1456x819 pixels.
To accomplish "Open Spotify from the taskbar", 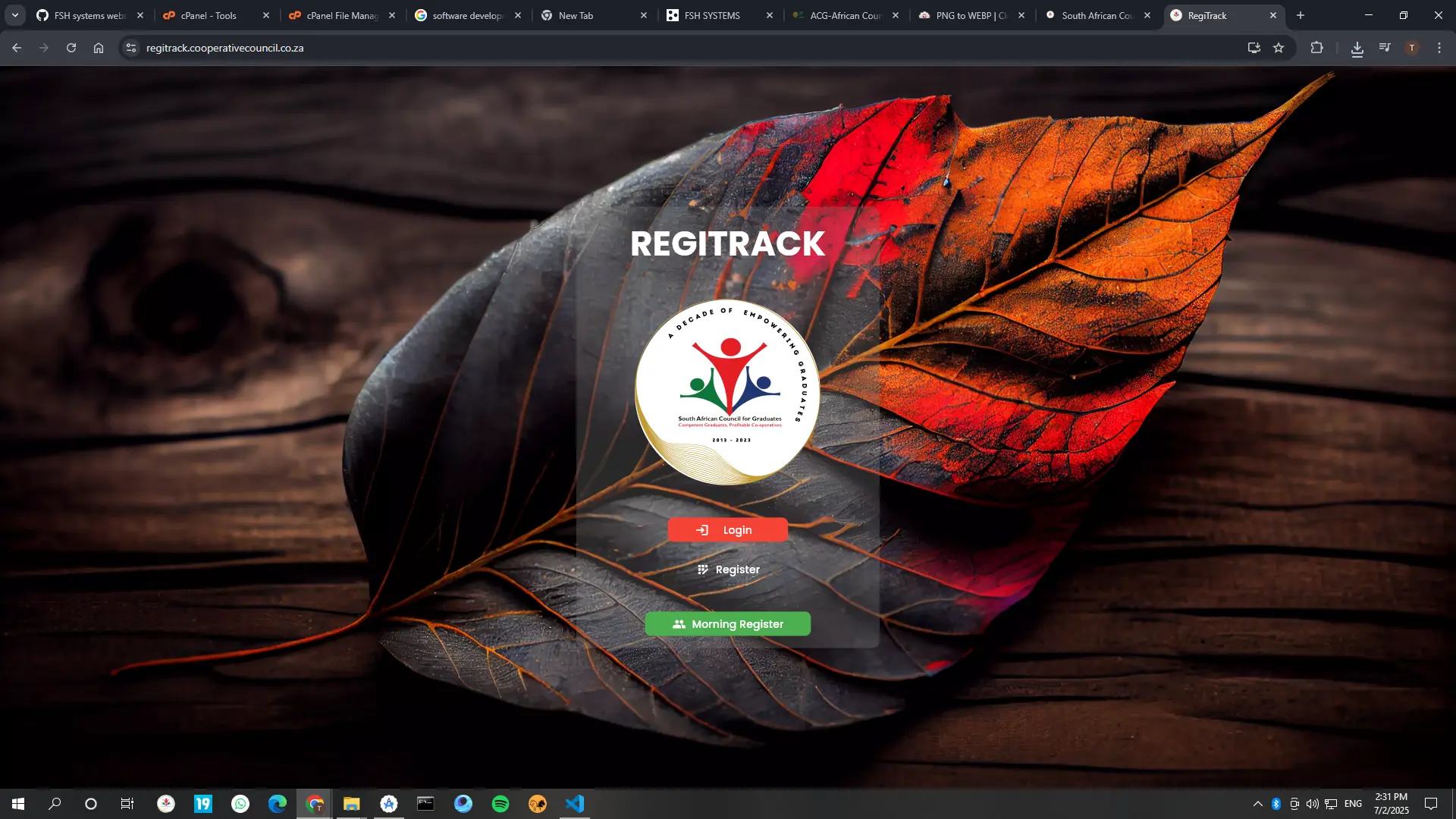I will click(500, 804).
